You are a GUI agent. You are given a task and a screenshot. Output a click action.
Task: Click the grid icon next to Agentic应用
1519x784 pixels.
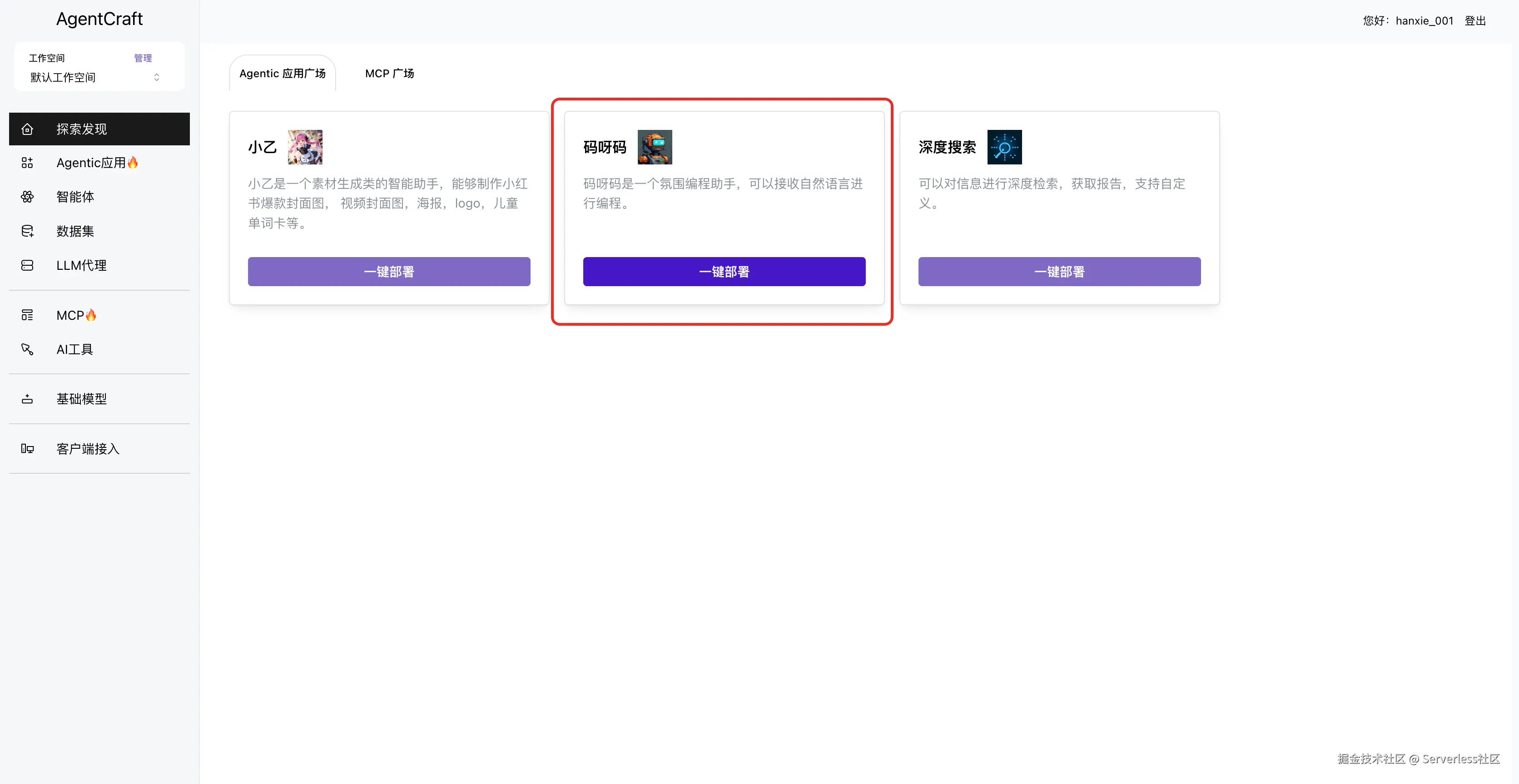click(27, 163)
